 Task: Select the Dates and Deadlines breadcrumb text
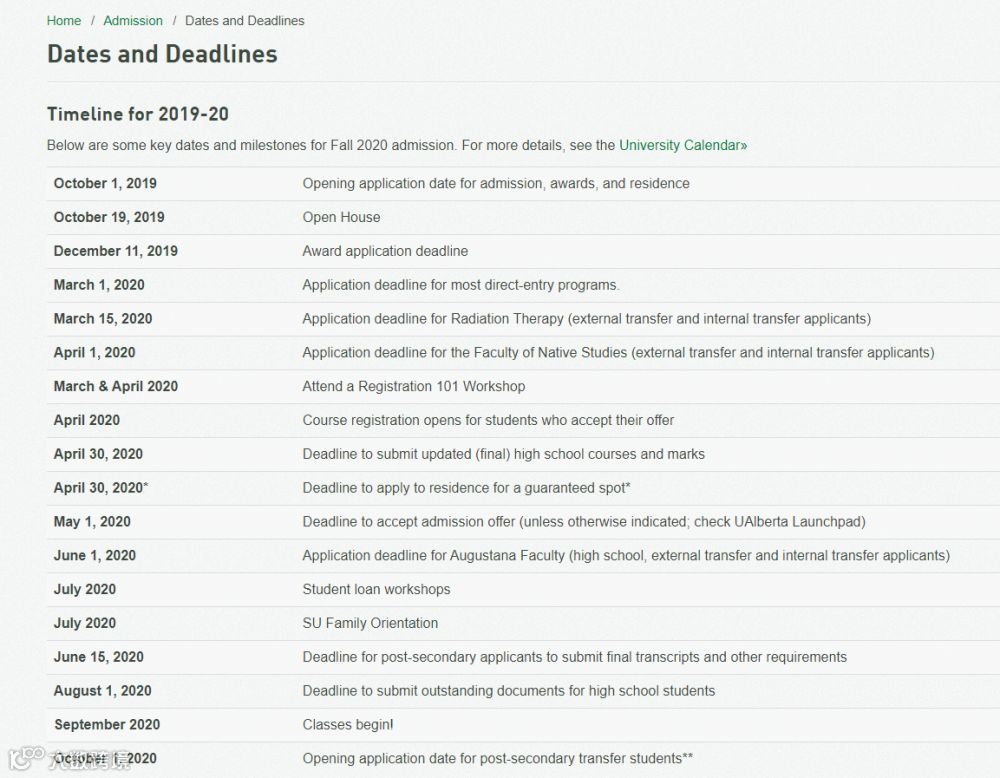tap(245, 21)
